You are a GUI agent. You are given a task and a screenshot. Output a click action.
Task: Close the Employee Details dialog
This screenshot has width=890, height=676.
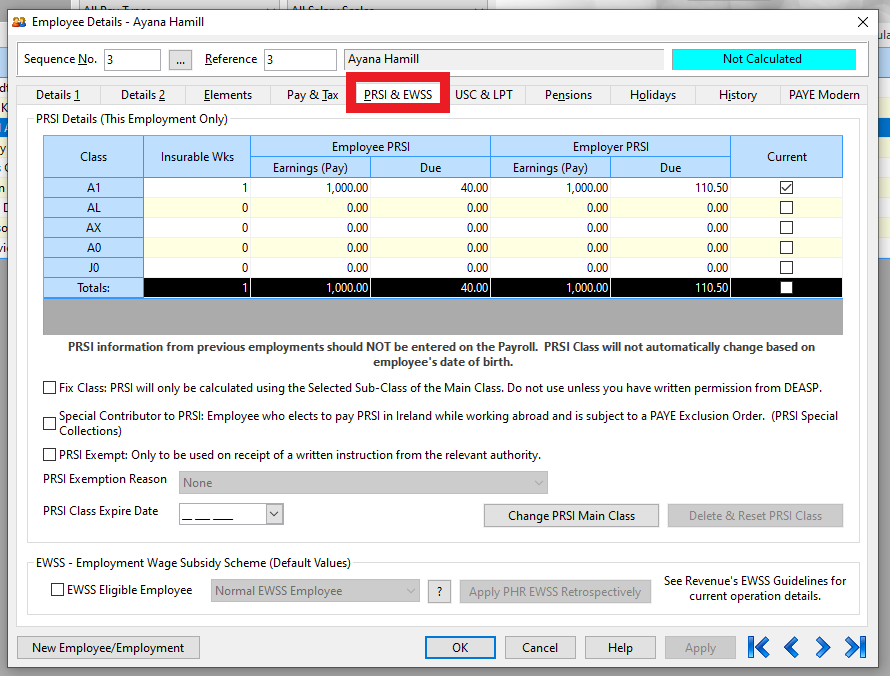863,22
